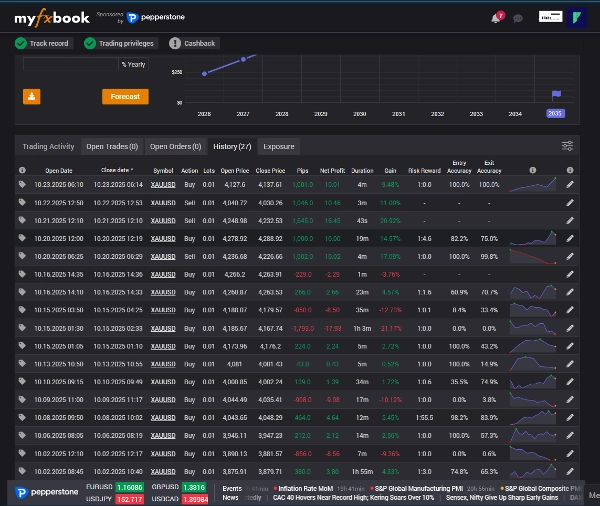
Task: Switch to the Exposure tab
Action: [278, 146]
